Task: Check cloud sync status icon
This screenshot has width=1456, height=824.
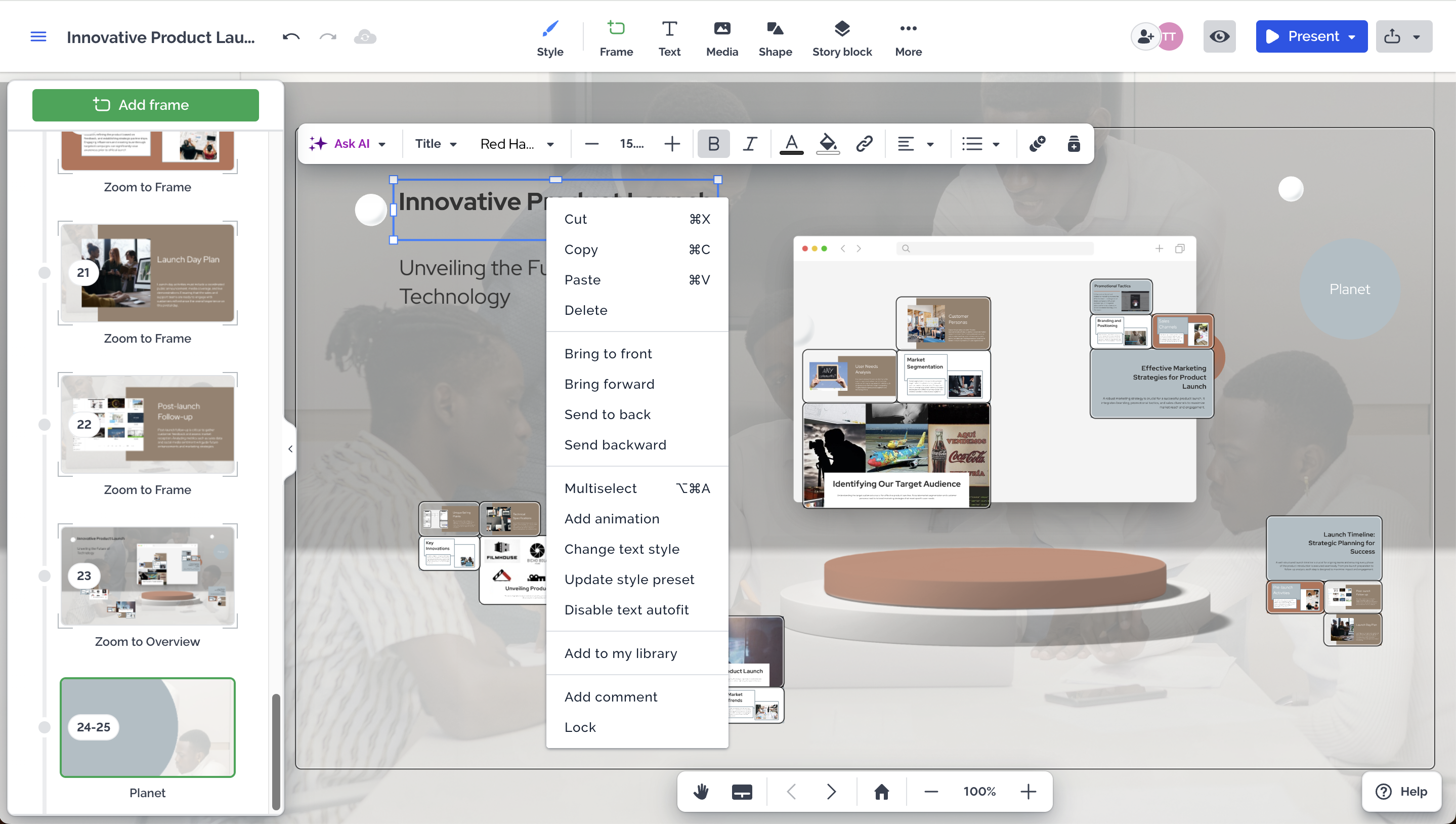Action: tap(365, 37)
